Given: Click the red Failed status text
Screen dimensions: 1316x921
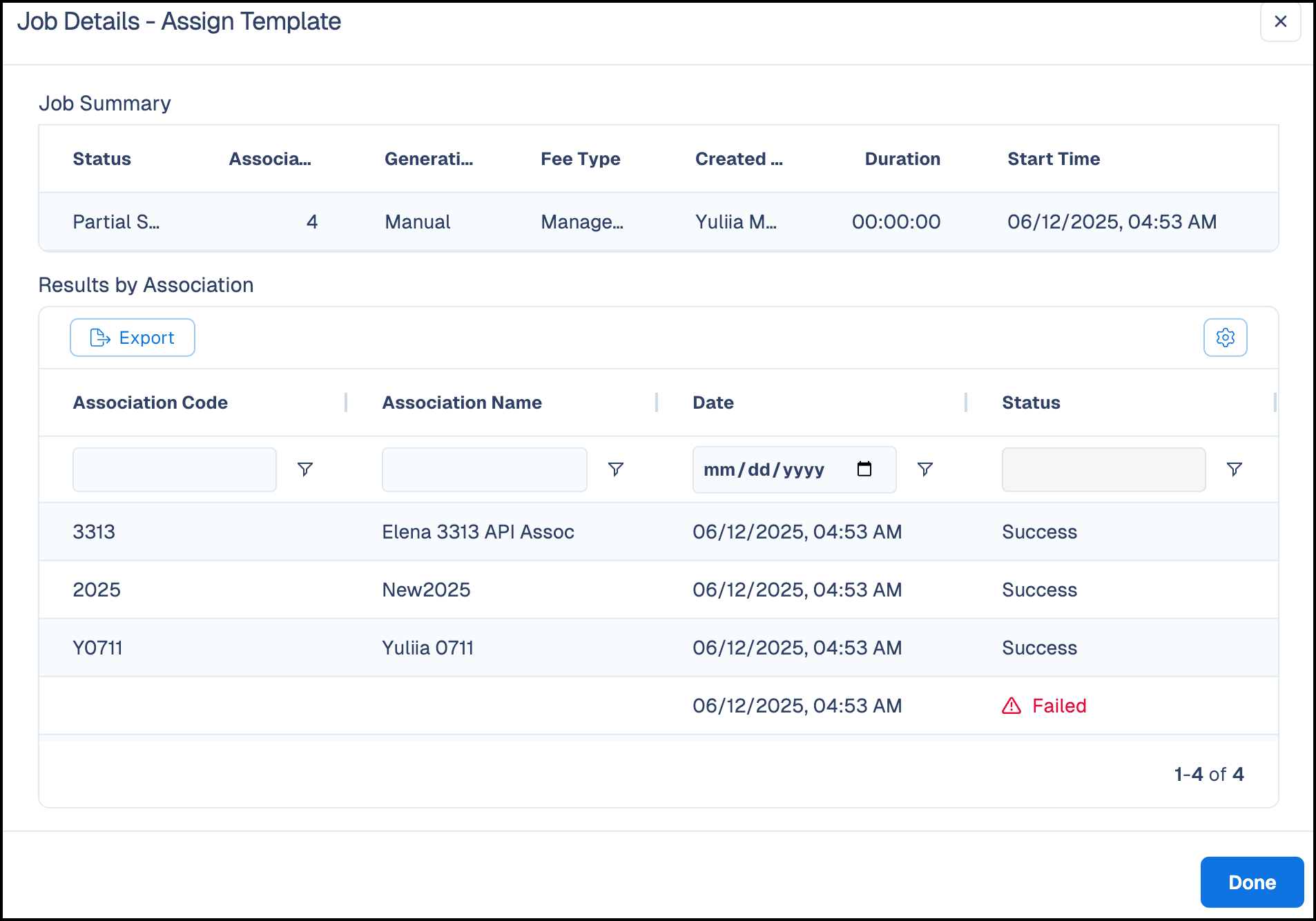Looking at the screenshot, I should pos(1059,706).
